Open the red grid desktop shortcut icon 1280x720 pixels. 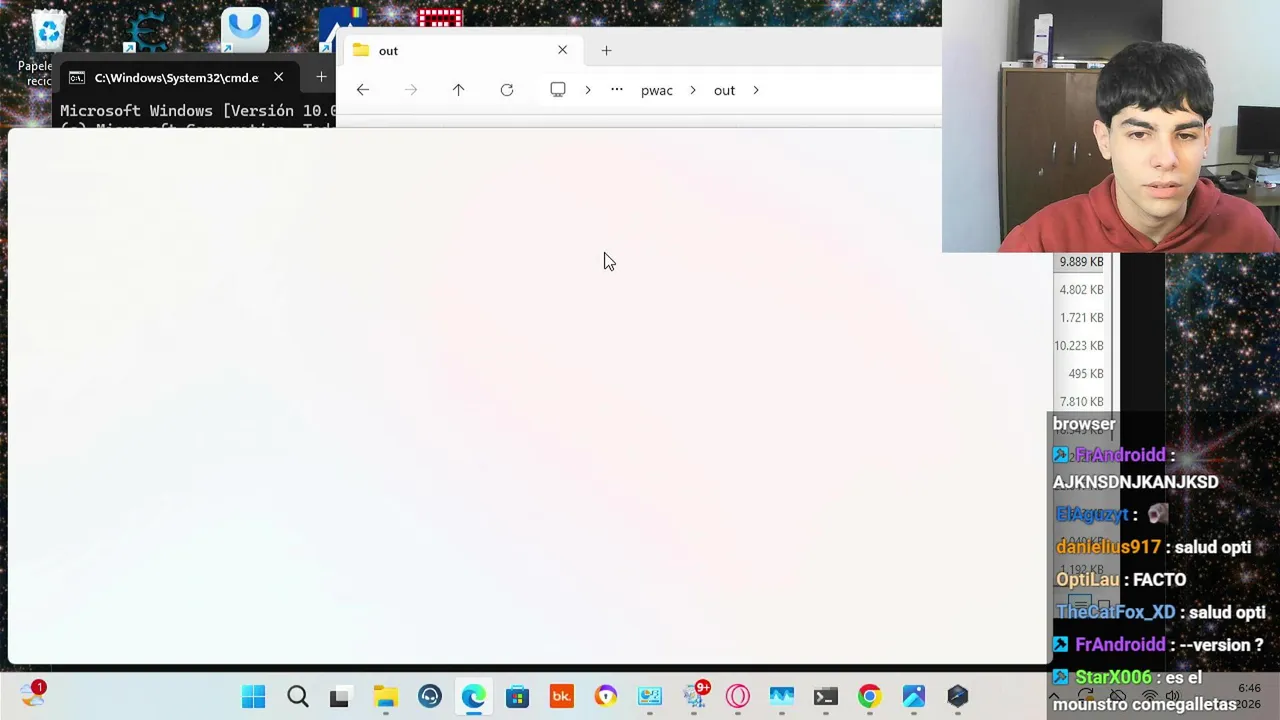click(x=440, y=18)
